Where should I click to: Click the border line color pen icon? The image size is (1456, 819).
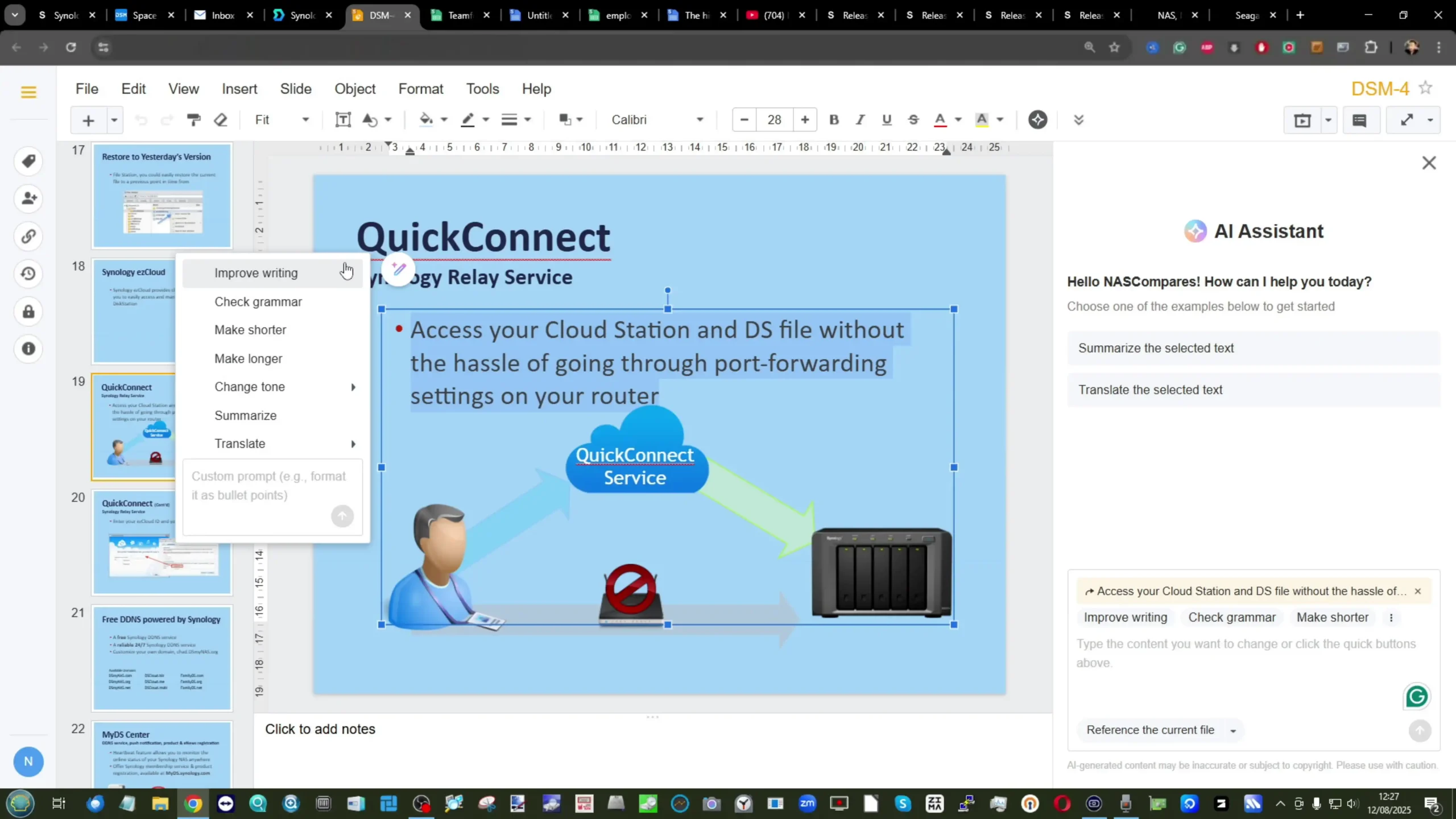pos(468,119)
